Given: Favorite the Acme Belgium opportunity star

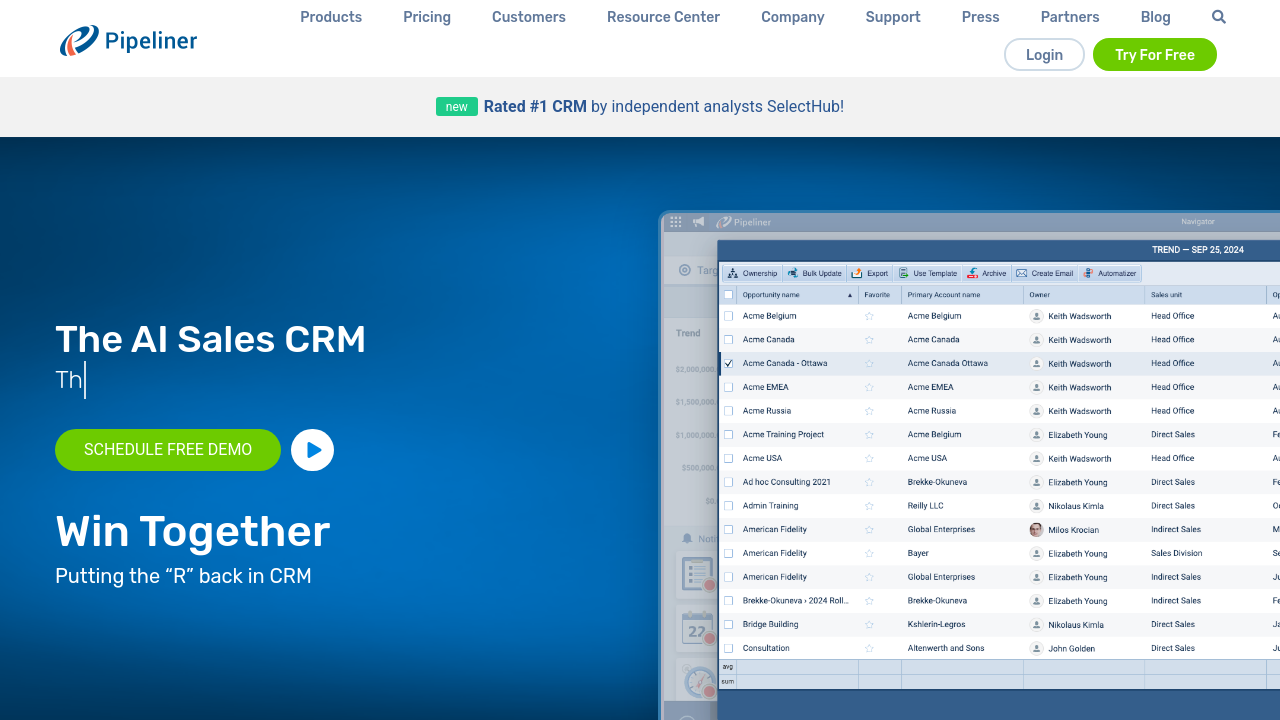Looking at the screenshot, I should 869,316.
